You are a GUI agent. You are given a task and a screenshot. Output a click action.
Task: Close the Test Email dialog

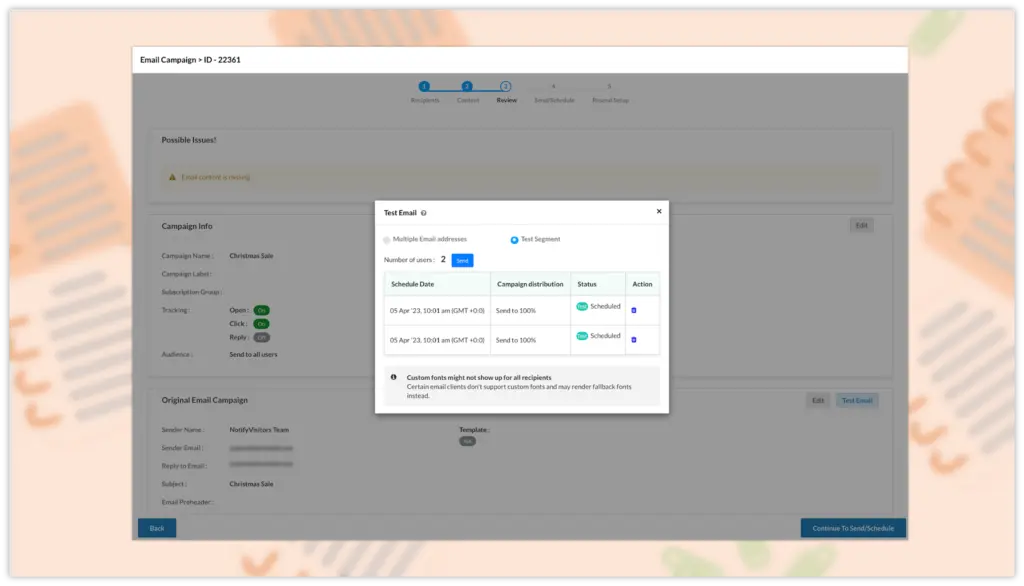[658, 212]
